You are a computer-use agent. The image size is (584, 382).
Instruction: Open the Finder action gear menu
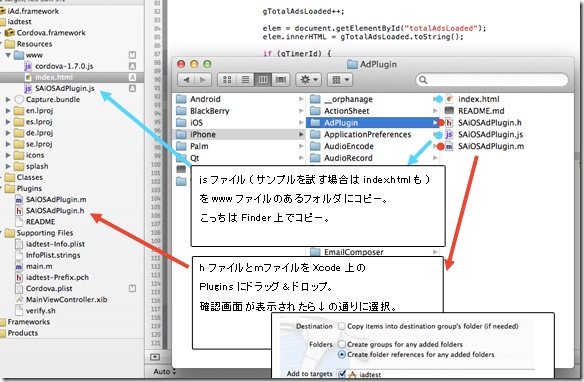pos(309,80)
